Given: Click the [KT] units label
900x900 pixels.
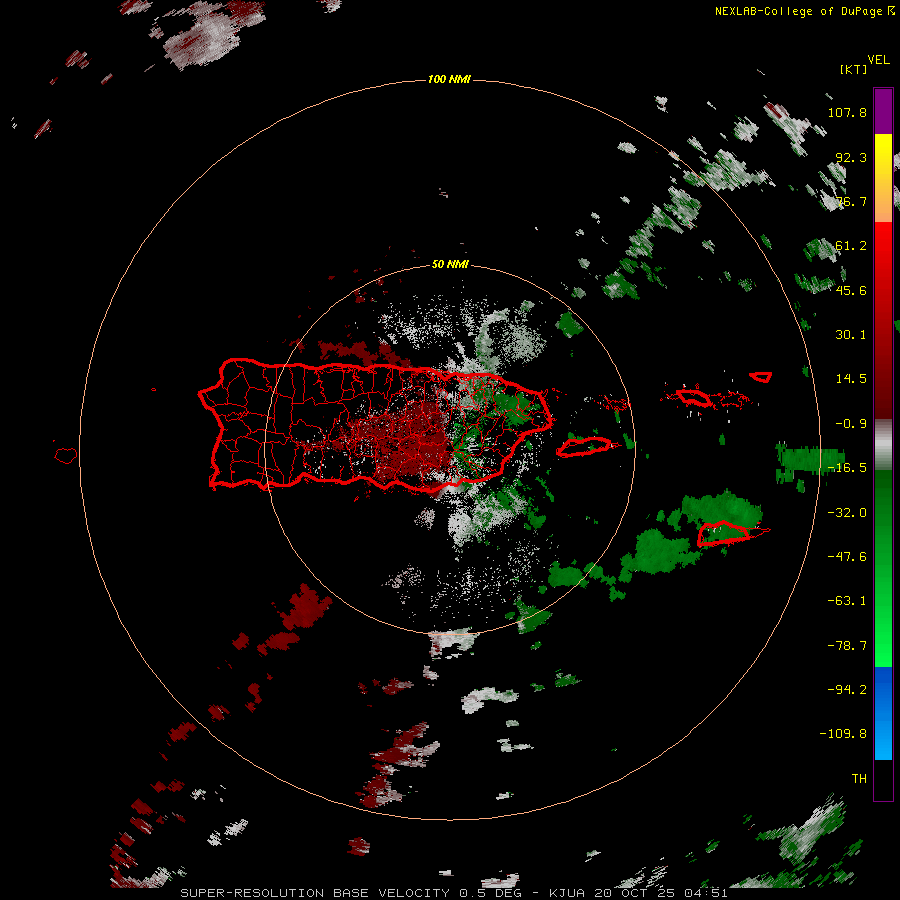Looking at the screenshot, I should 854,69.
